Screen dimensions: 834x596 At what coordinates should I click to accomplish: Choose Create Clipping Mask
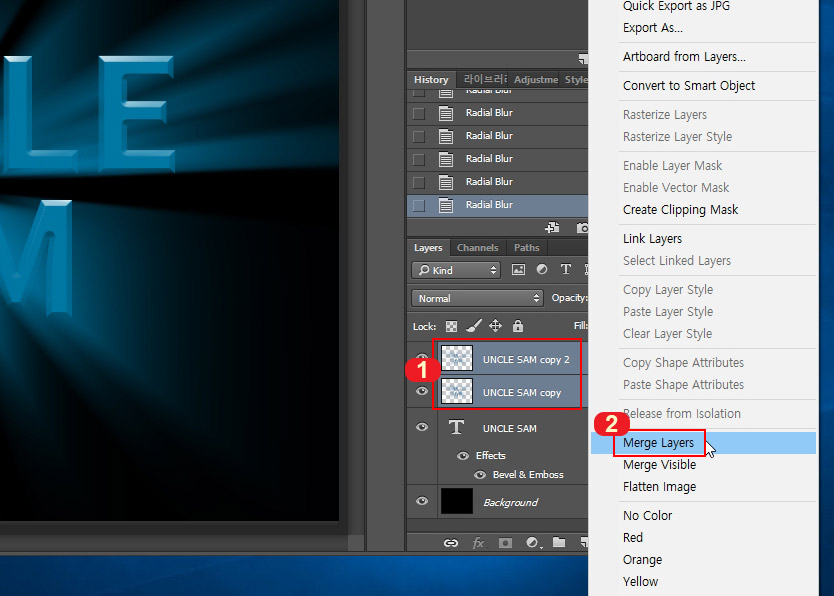pos(703,209)
